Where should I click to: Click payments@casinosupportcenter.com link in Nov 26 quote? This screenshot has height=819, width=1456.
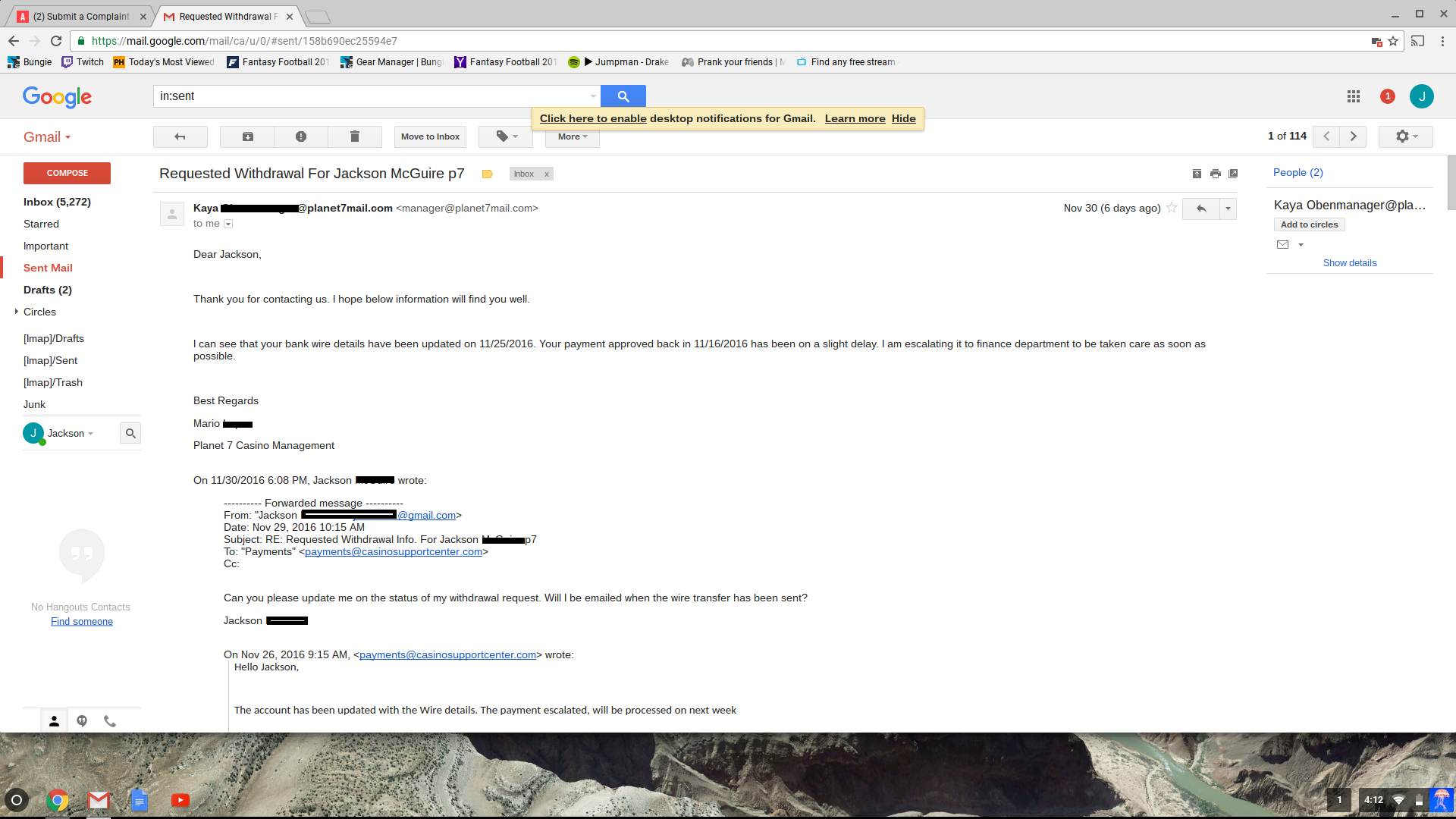(x=447, y=655)
